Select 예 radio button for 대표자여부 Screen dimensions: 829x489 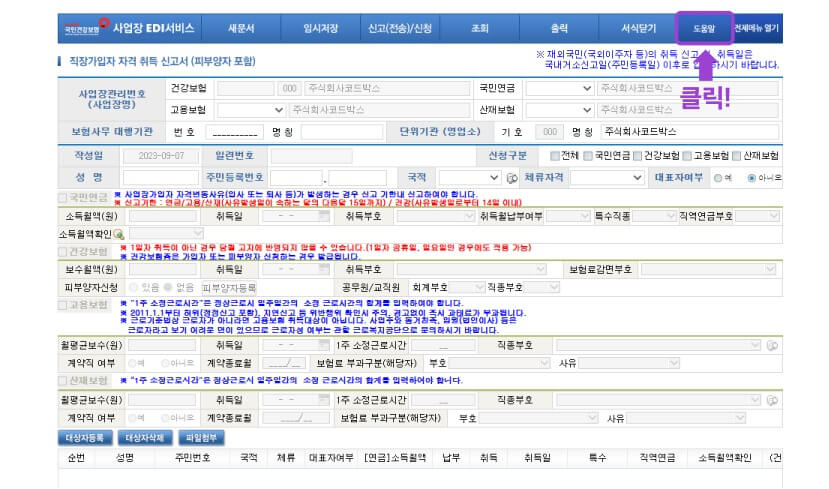coord(717,178)
